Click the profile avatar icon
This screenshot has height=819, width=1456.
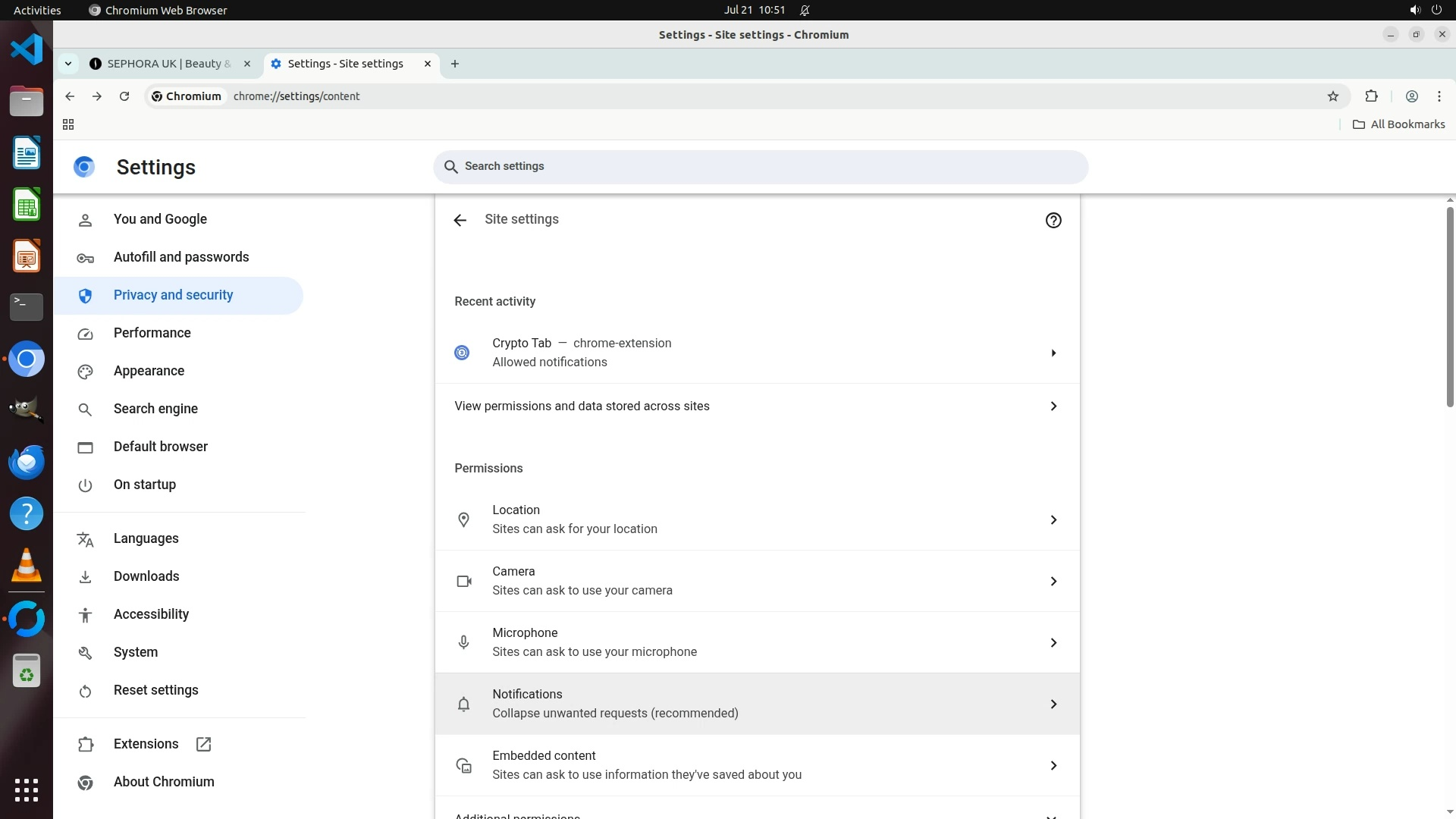pyautogui.click(x=1411, y=96)
